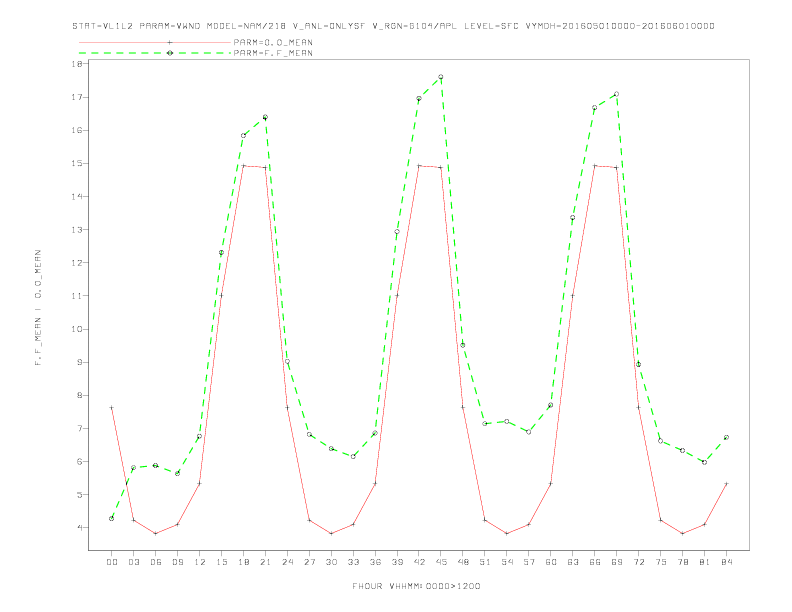
Task: Click x-axis forecast hour label 09
Action: point(177,562)
